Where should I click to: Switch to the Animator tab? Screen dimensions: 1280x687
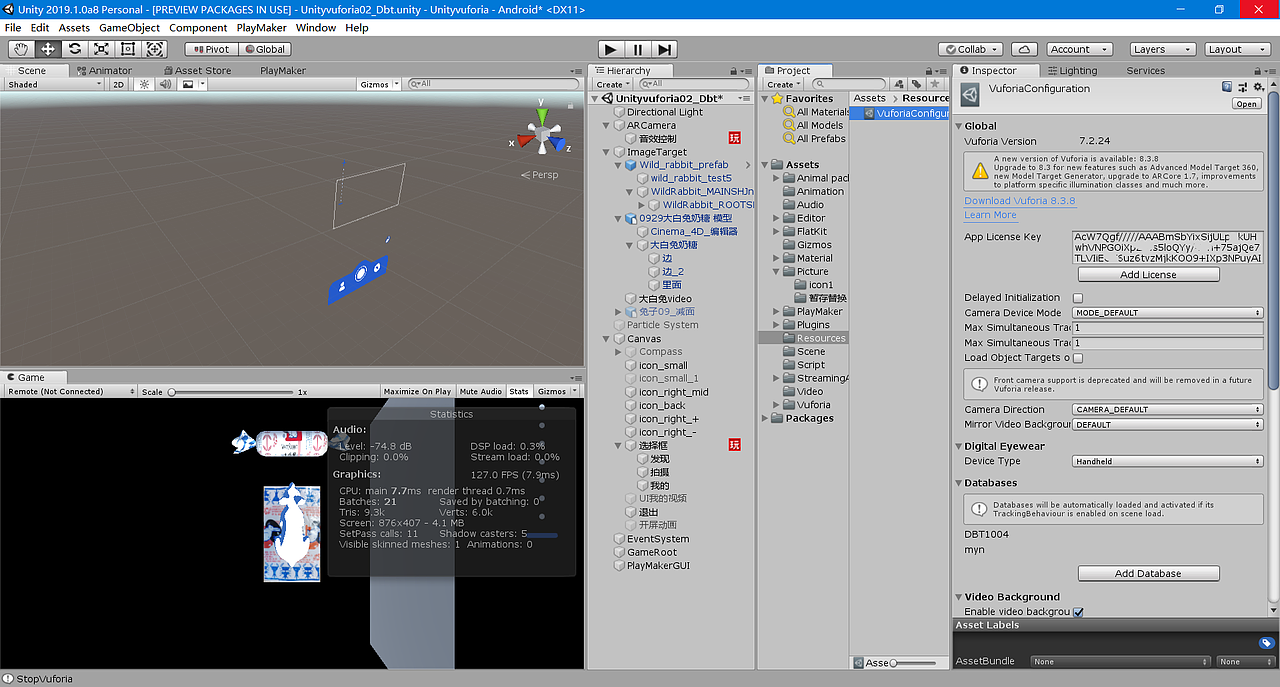104,71
